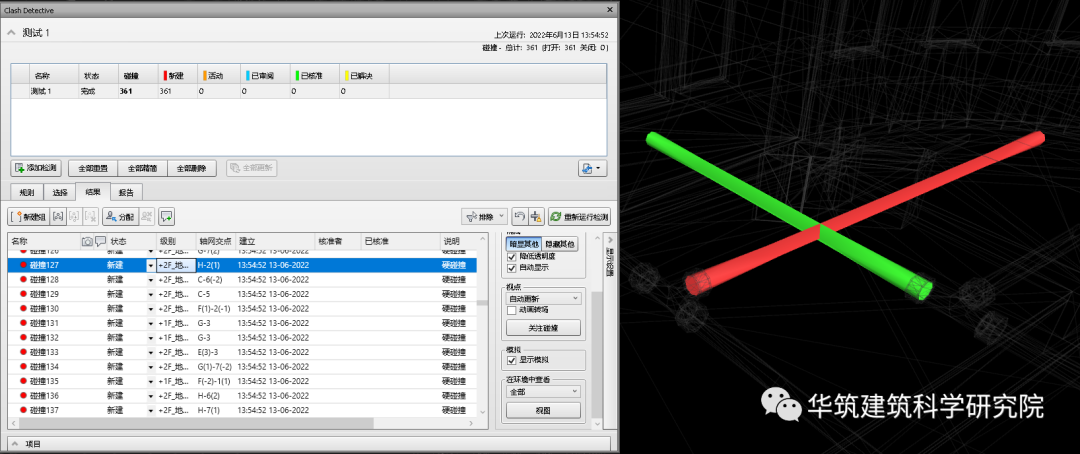The width and height of the screenshot is (1080, 454).
Task: Toggle the 自动显示 checkbox
Action: 511,268
